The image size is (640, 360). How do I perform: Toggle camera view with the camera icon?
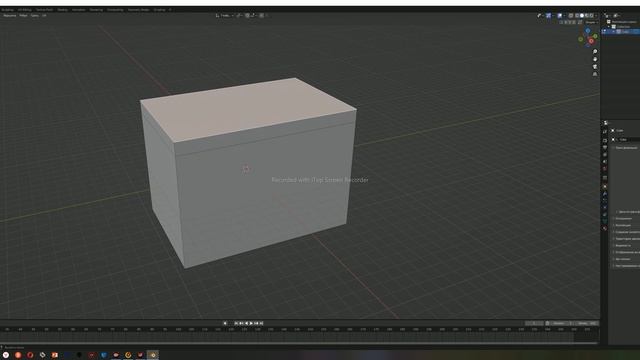(595, 67)
